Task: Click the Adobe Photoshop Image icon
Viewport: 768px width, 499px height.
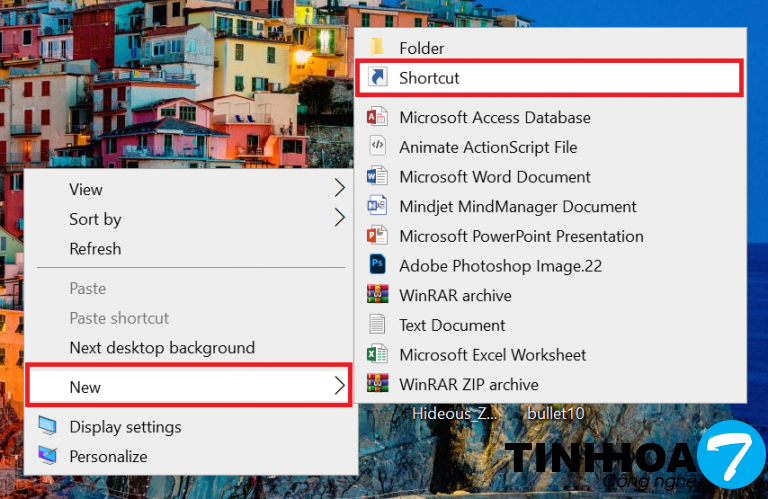Action: click(x=377, y=266)
